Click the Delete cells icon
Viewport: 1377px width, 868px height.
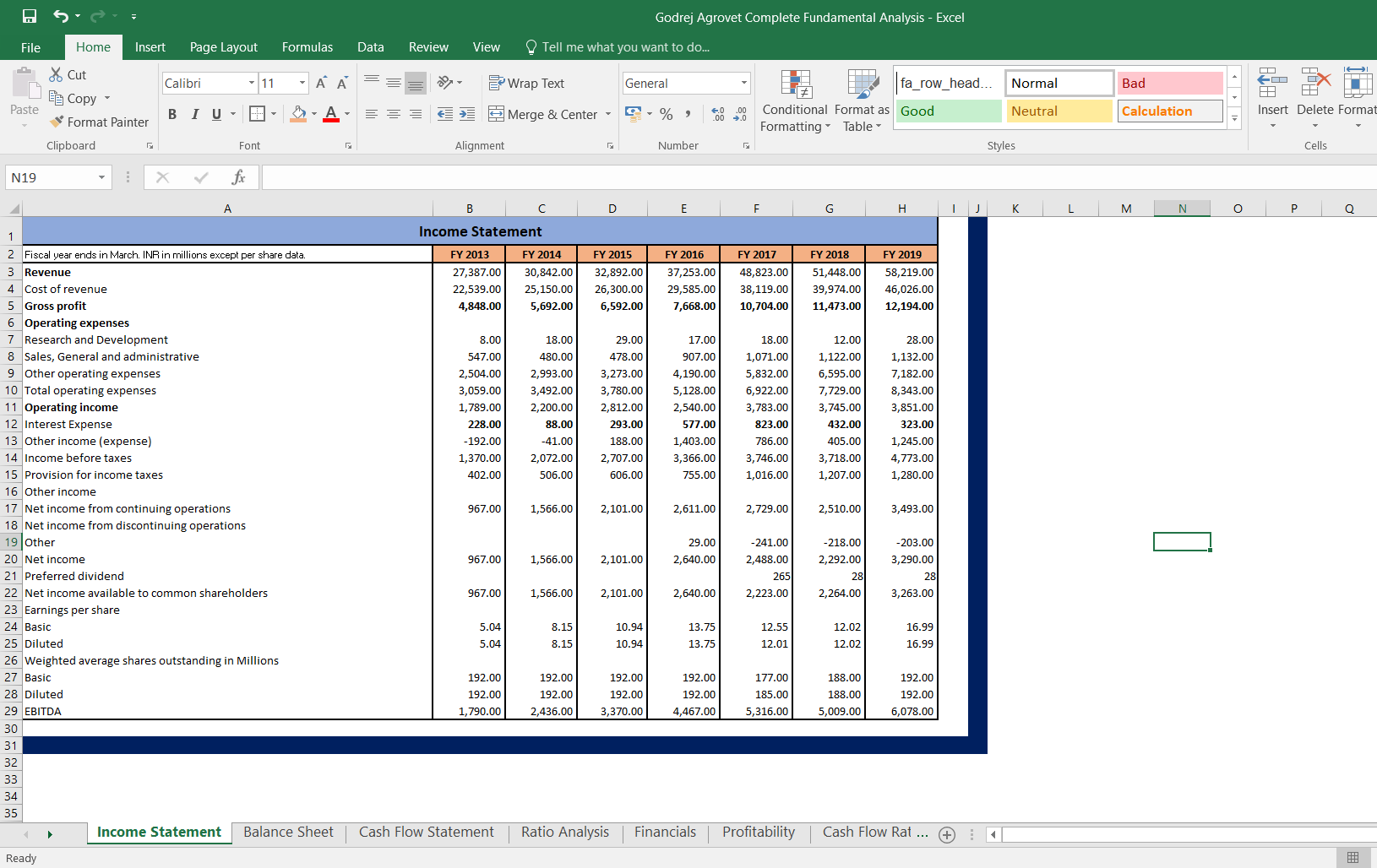(1315, 84)
